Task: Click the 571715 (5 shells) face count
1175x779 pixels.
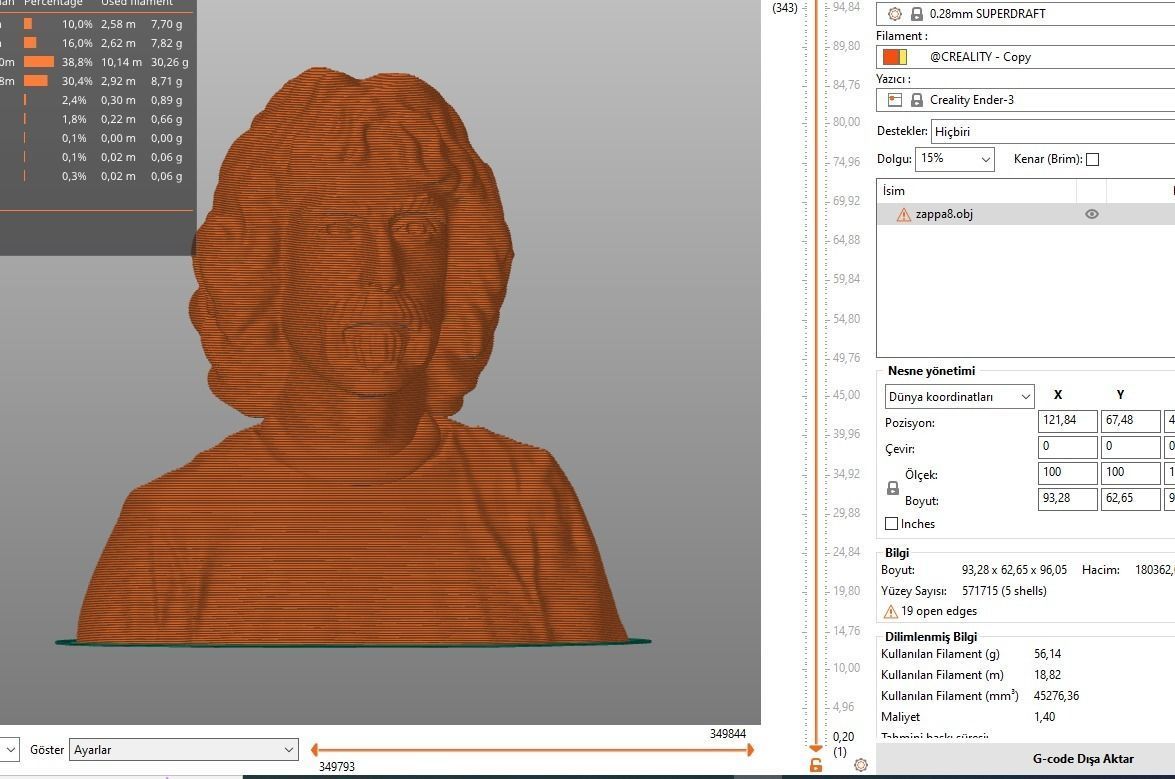Action: point(1004,591)
